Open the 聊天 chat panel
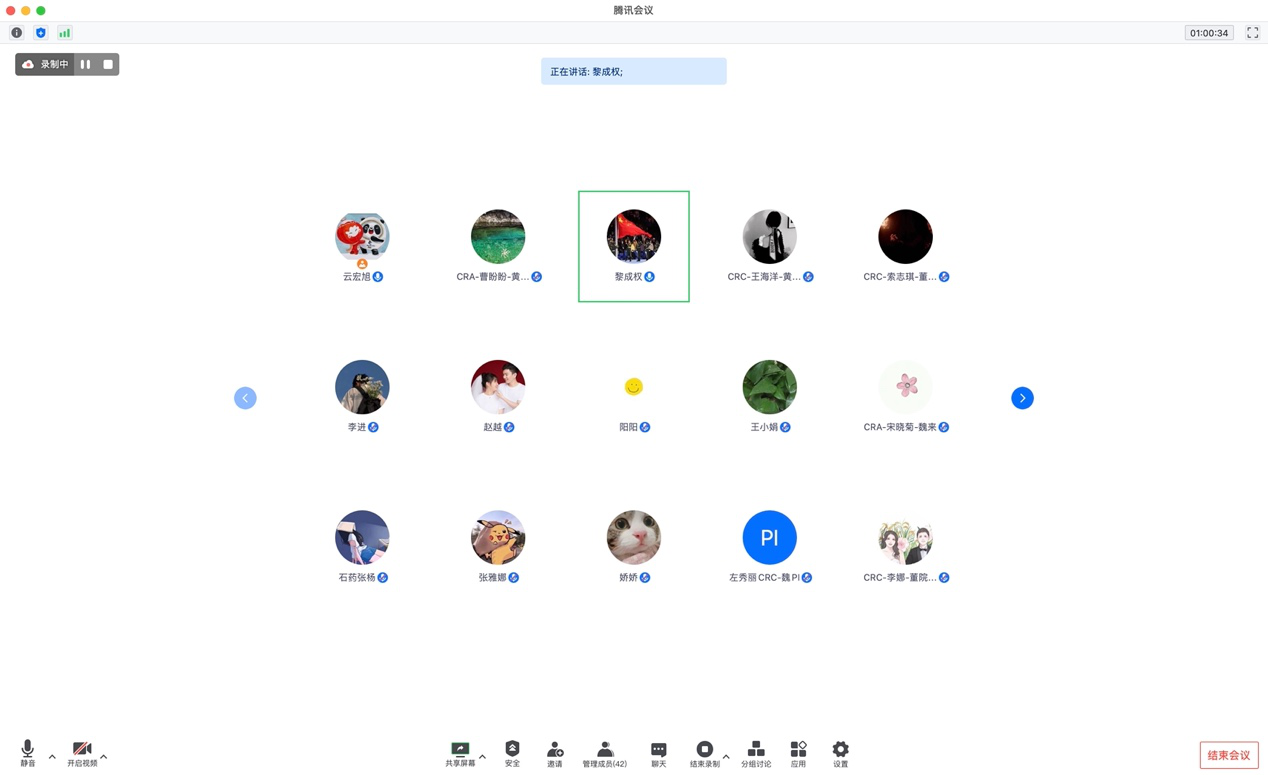Screen dimensions: 1268x775 click(658, 753)
